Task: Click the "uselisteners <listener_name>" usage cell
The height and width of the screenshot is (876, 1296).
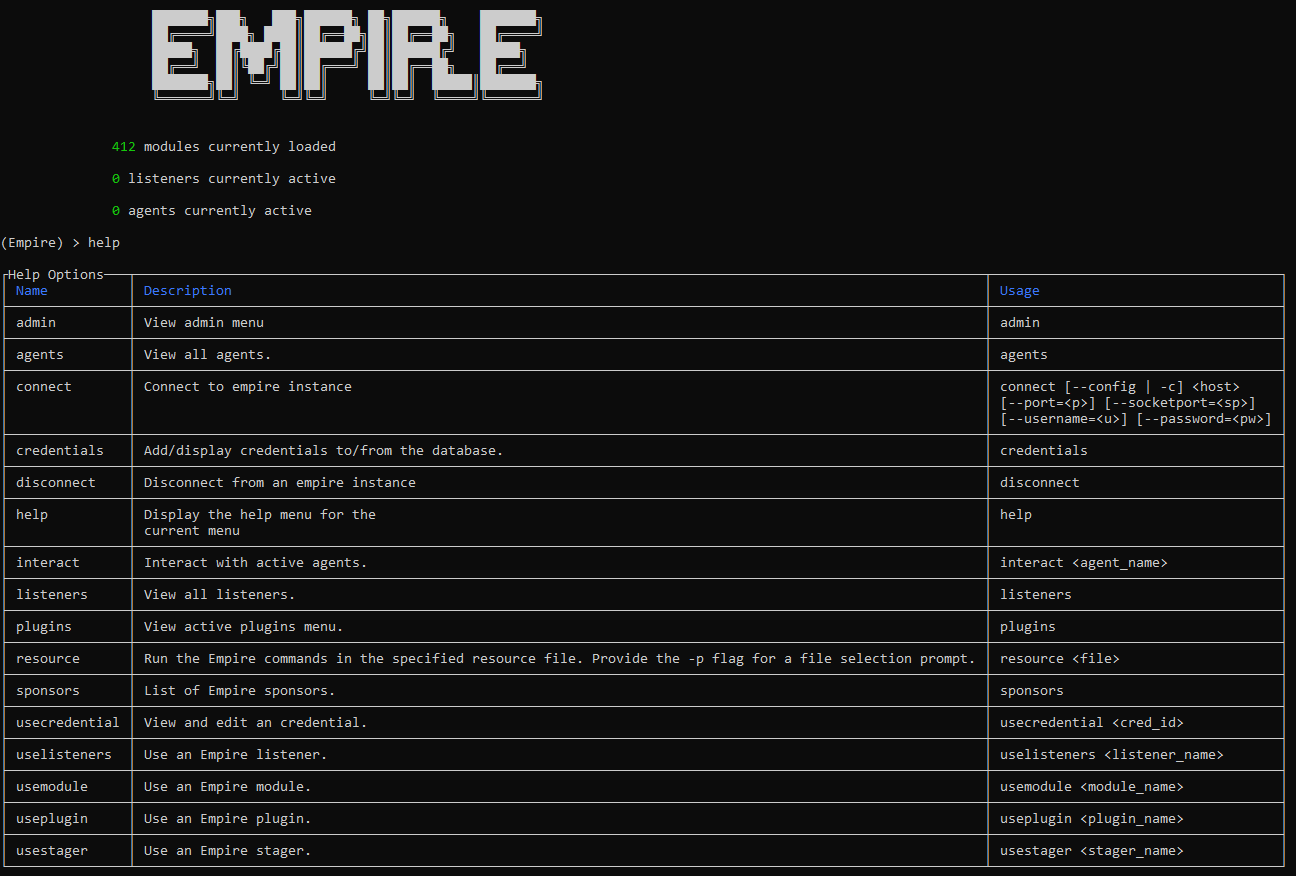Action: click(1112, 755)
